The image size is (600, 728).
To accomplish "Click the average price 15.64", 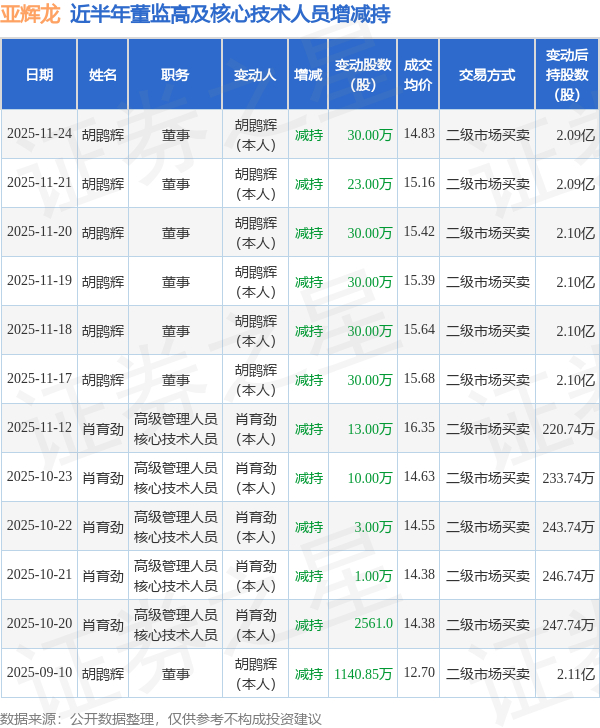I will (x=419, y=330).
